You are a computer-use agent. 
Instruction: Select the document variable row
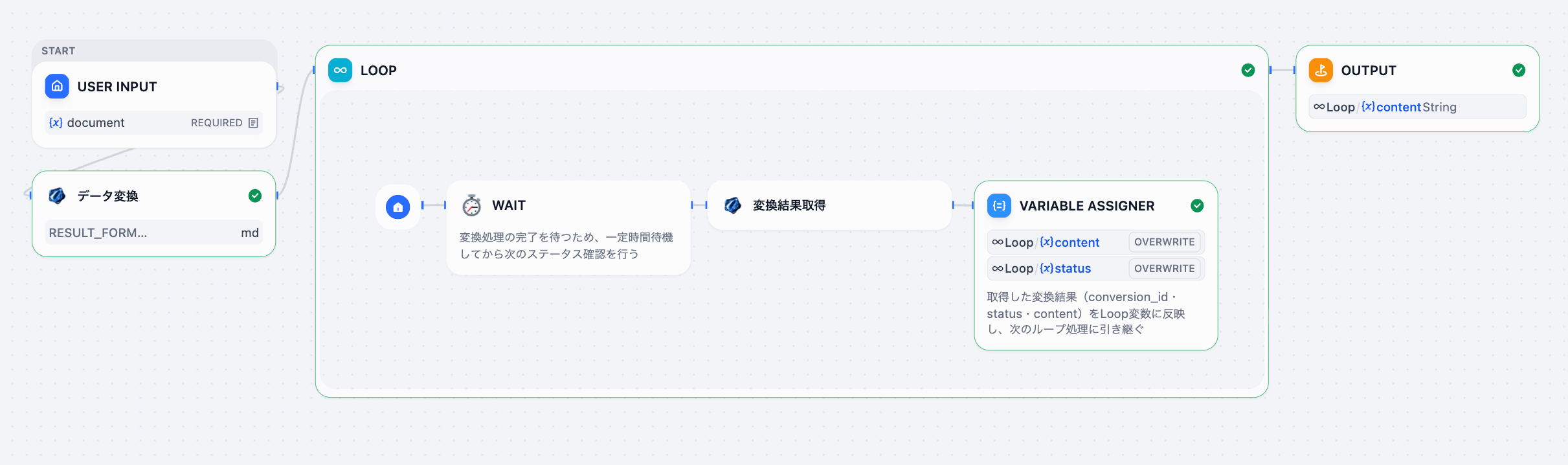tap(154, 122)
